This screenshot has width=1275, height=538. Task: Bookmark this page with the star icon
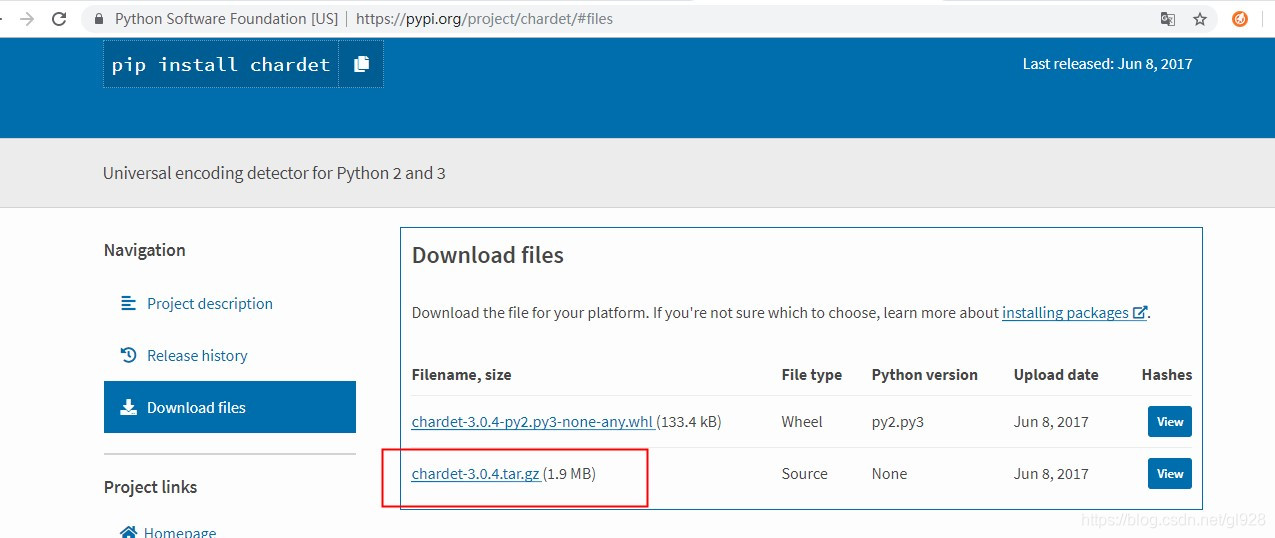[1200, 19]
